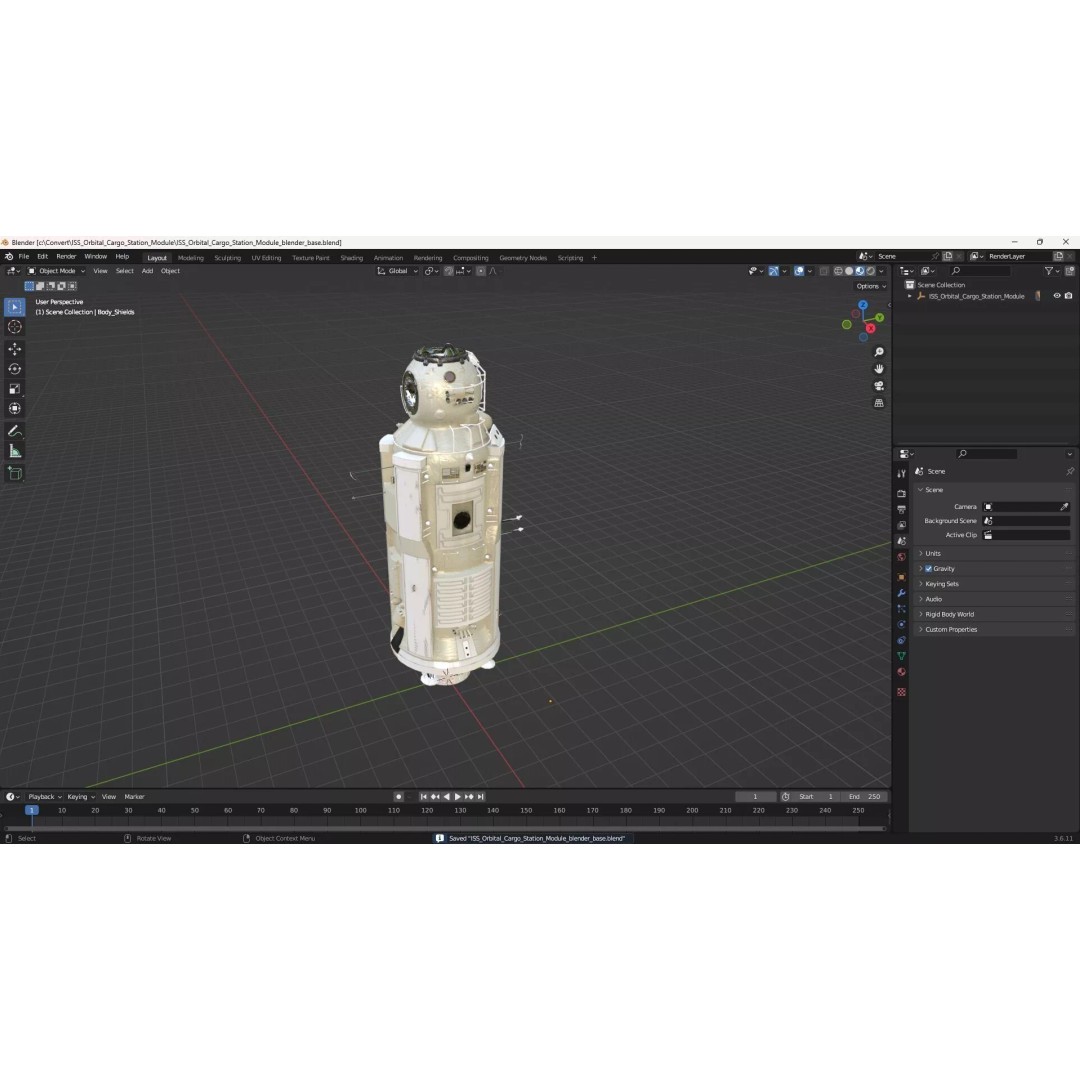Toggle snapping magnet icon
This screenshot has width=1080, height=1080.
point(448,271)
